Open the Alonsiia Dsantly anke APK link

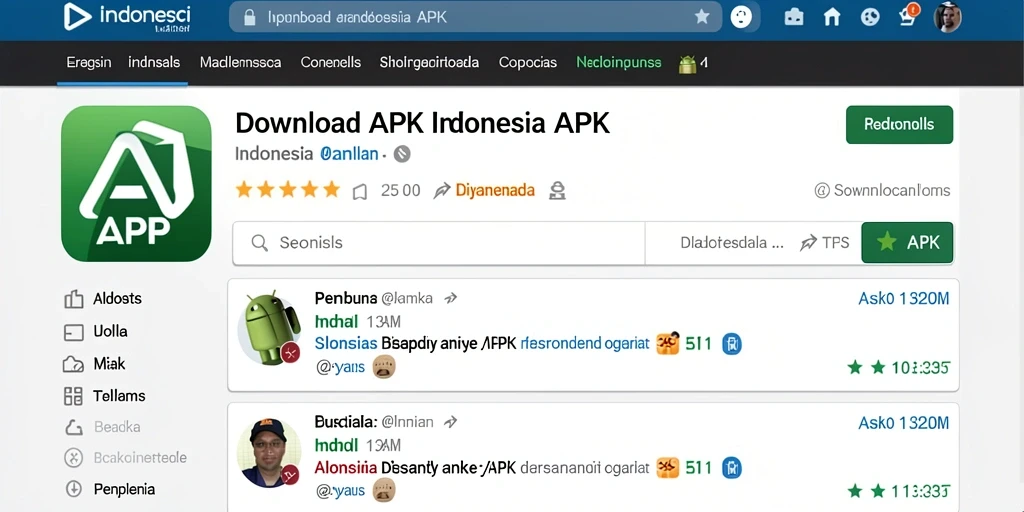(482, 468)
